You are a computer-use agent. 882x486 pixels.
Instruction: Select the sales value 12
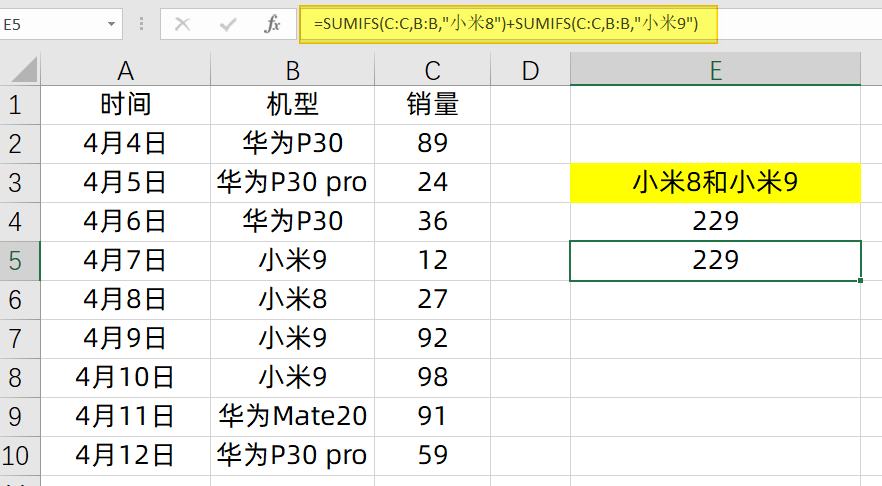point(432,260)
